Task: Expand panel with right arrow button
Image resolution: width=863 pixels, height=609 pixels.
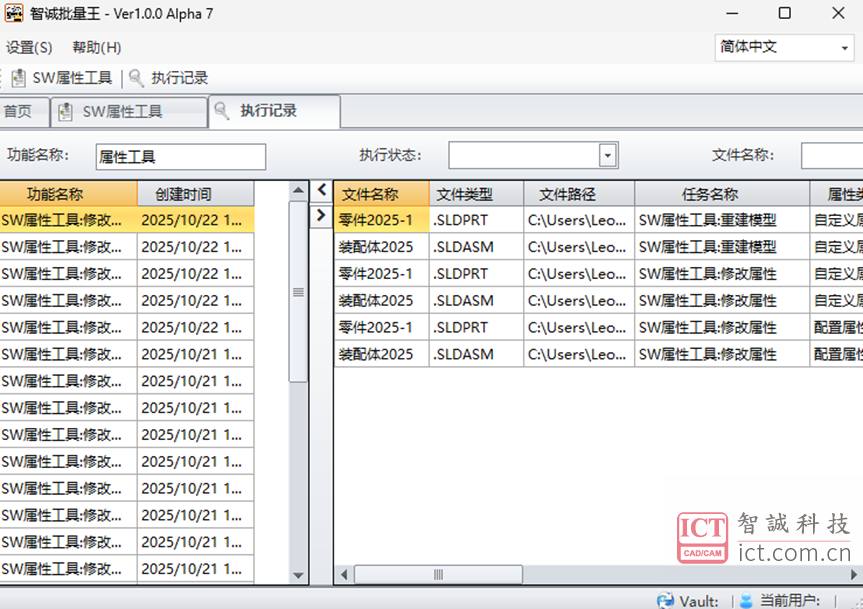Action: coord(321,215)
